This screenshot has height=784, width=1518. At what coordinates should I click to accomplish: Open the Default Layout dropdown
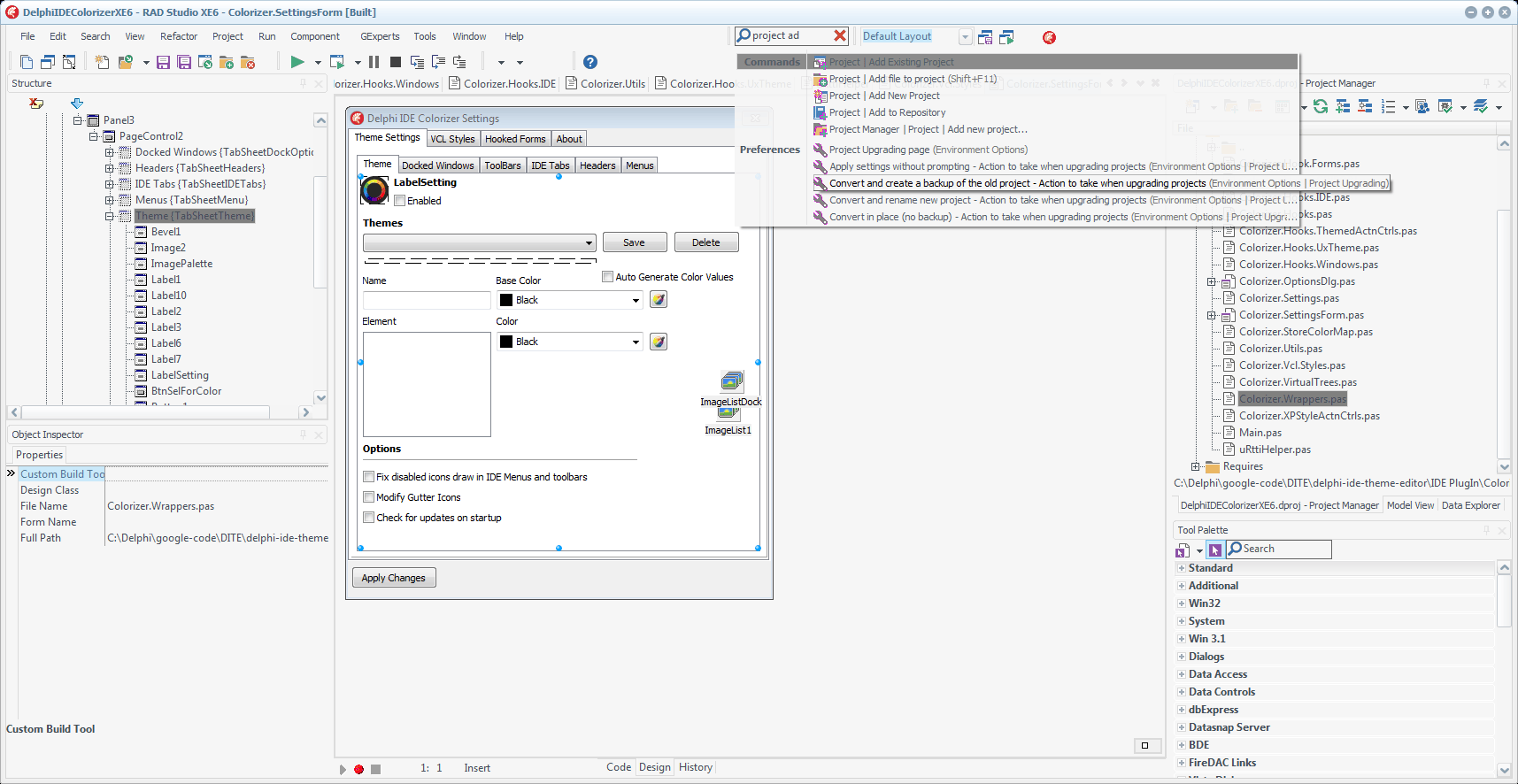pyautogui.click(x=965, y=37)
